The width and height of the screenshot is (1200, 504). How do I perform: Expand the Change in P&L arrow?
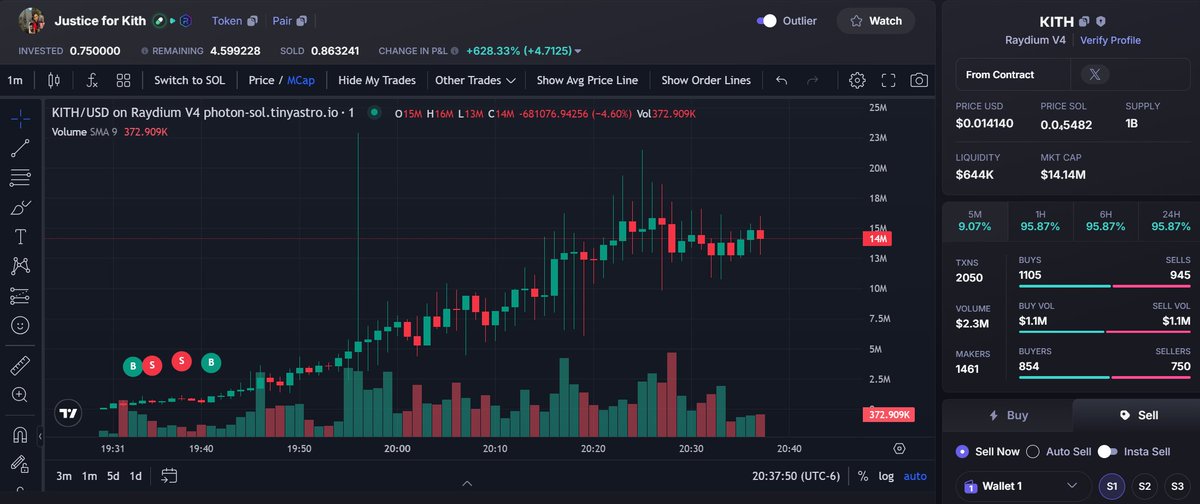pos(578,51)
